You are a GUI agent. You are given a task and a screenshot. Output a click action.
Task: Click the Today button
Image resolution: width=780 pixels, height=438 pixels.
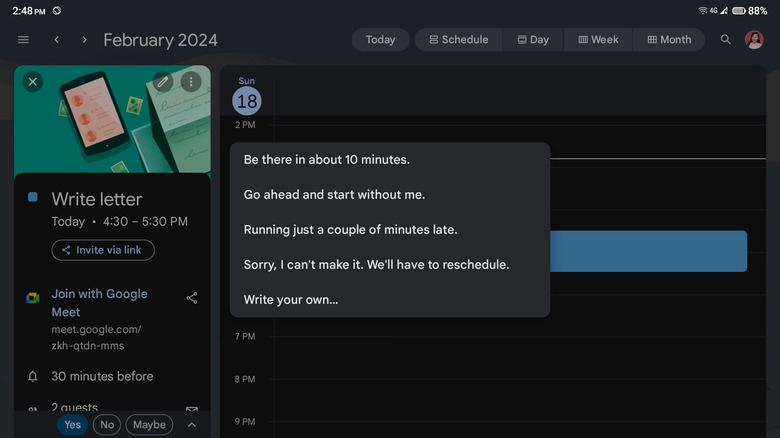click(380, 40)
